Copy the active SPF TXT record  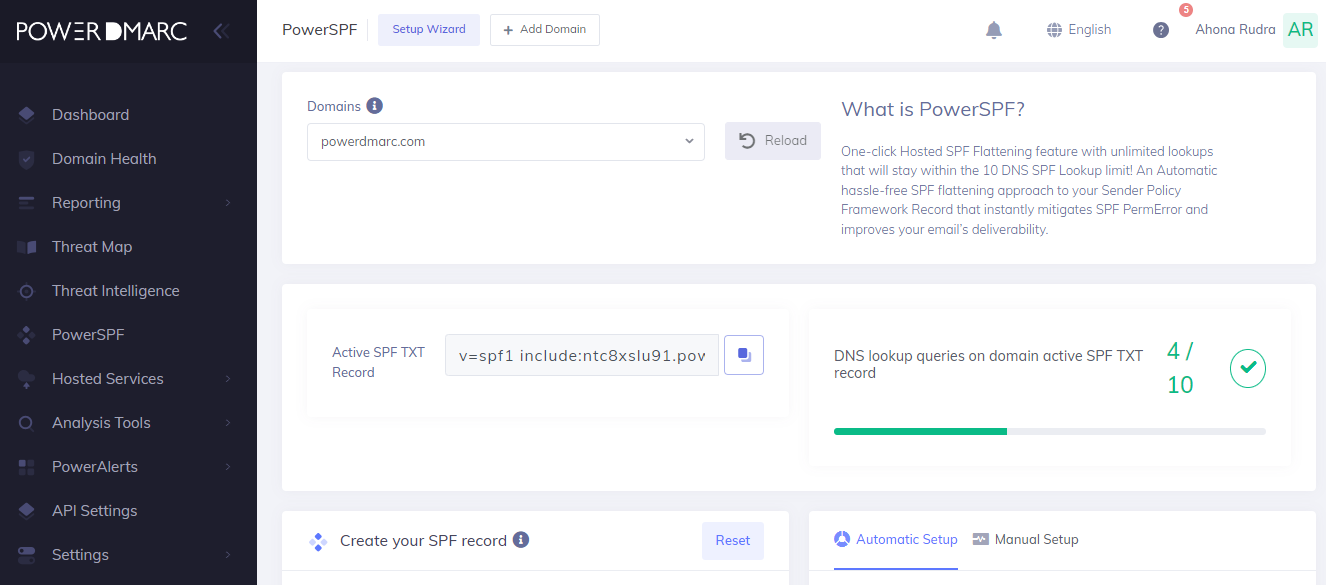tap(743, 355)
